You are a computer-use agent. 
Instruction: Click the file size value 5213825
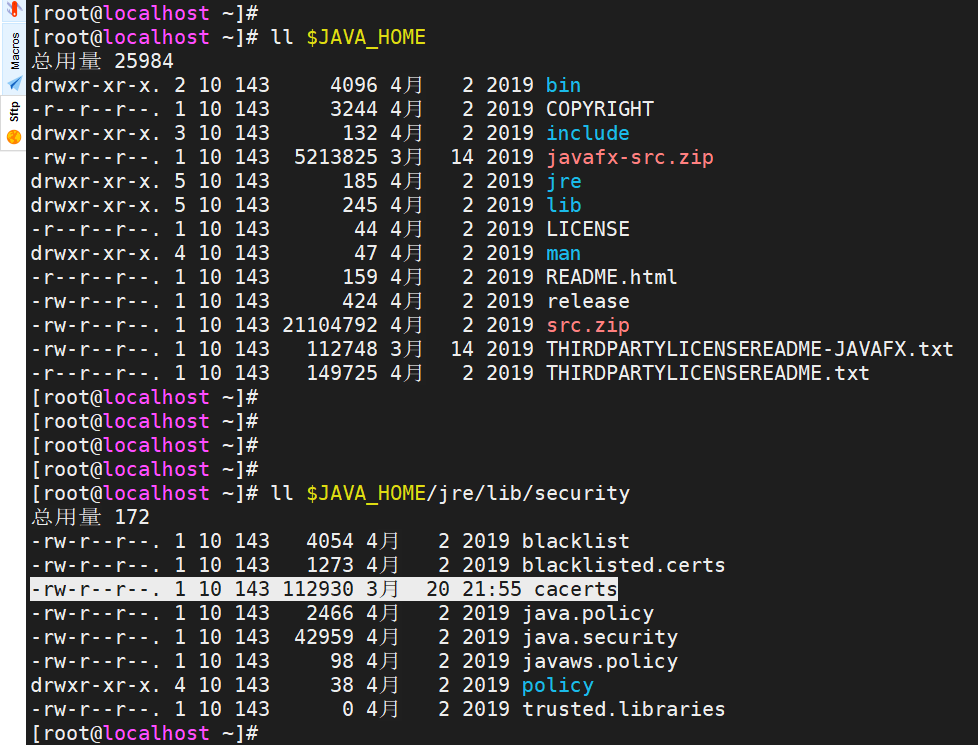pos(336,157)
